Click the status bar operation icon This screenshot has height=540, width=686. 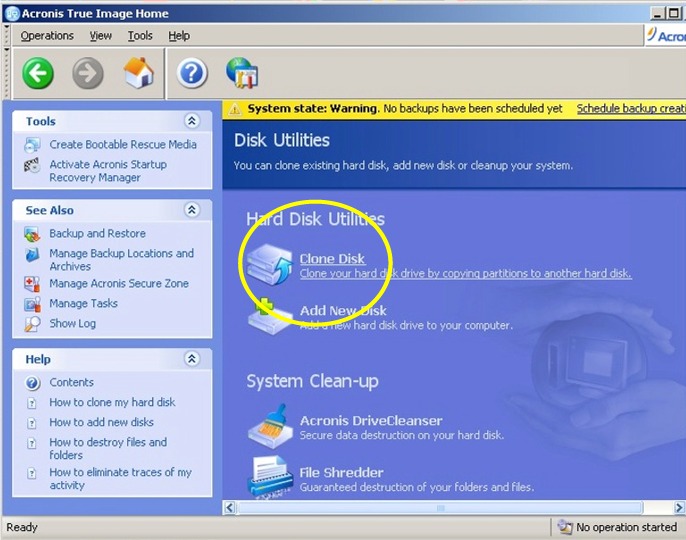tap(565, 527)
